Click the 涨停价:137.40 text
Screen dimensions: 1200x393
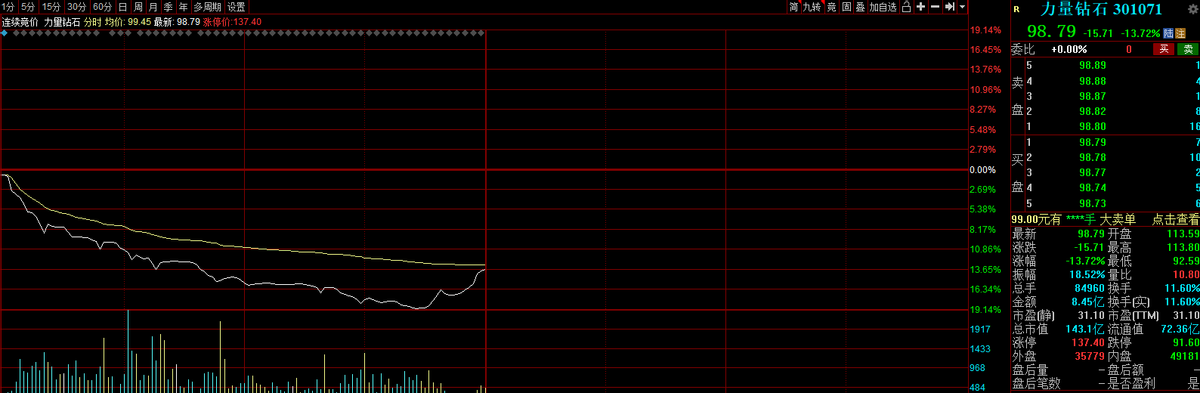(232, 21)
